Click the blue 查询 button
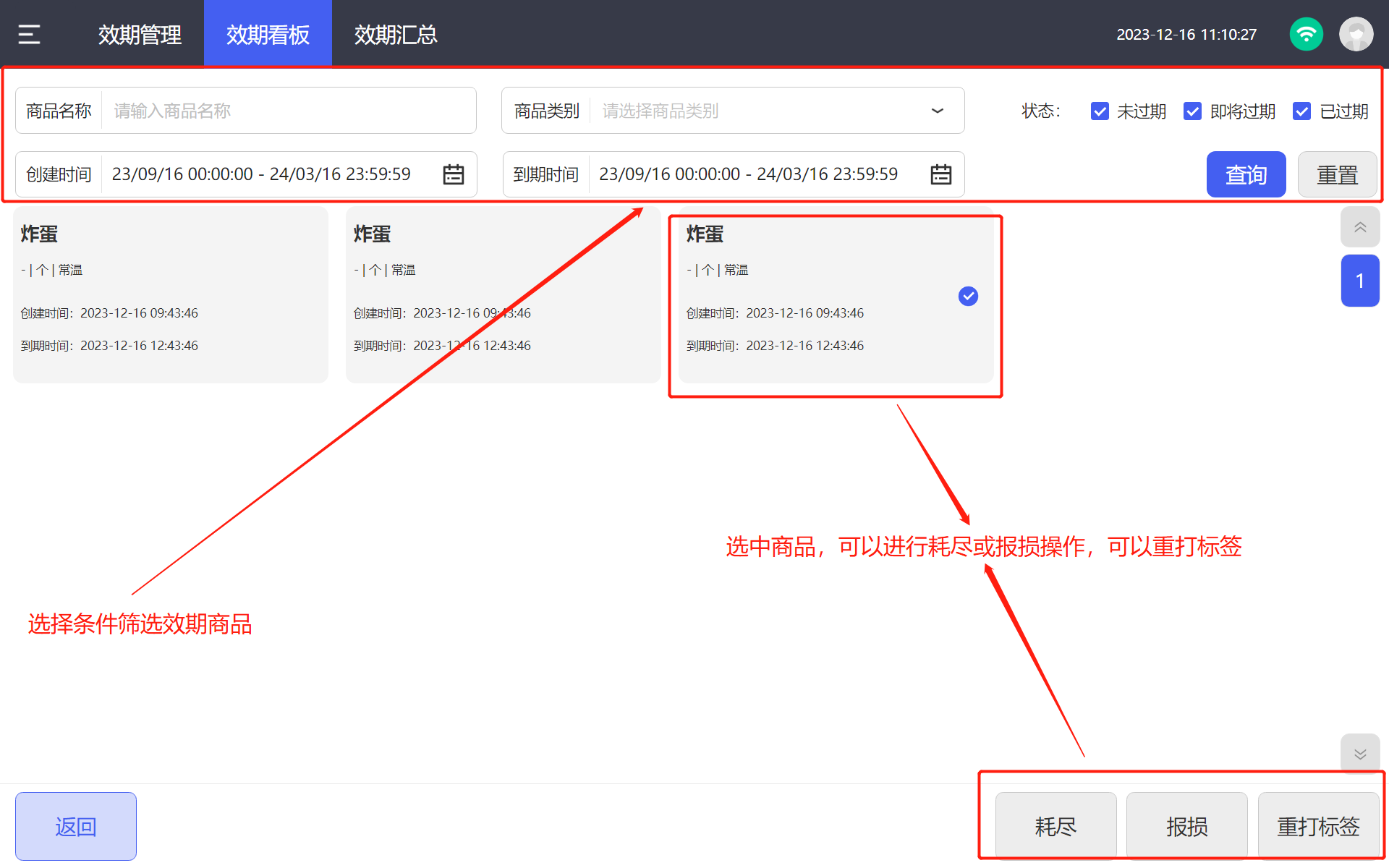The height and width of the screenshot is (868, 1389). [x=1246, y=174]
